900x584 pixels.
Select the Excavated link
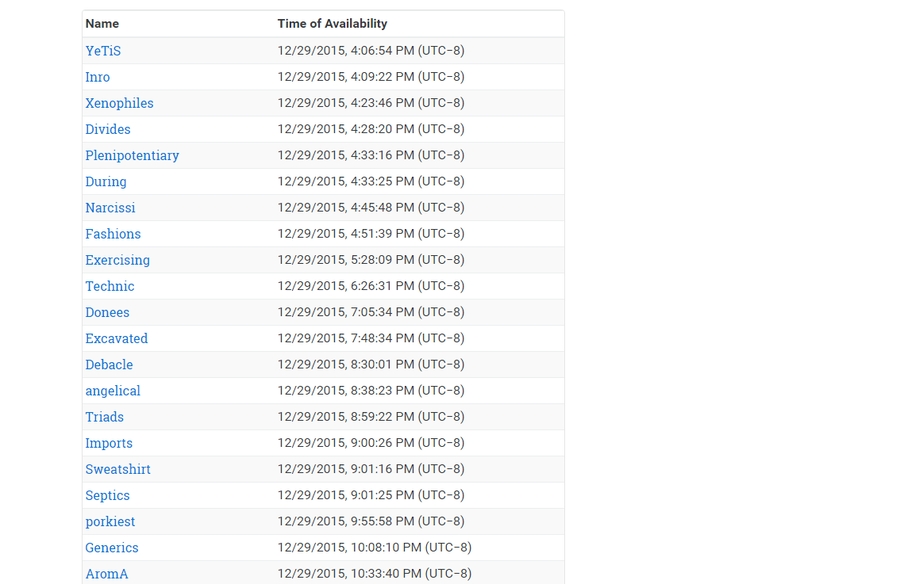[x=116, y=338]
